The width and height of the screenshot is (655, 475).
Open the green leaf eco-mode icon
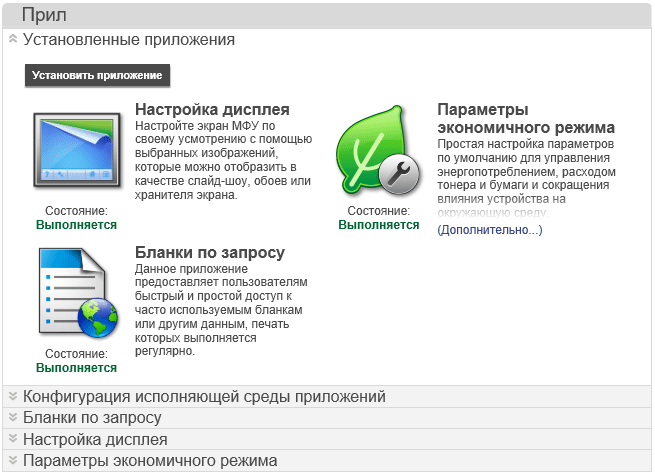click(x=378, y=150)
